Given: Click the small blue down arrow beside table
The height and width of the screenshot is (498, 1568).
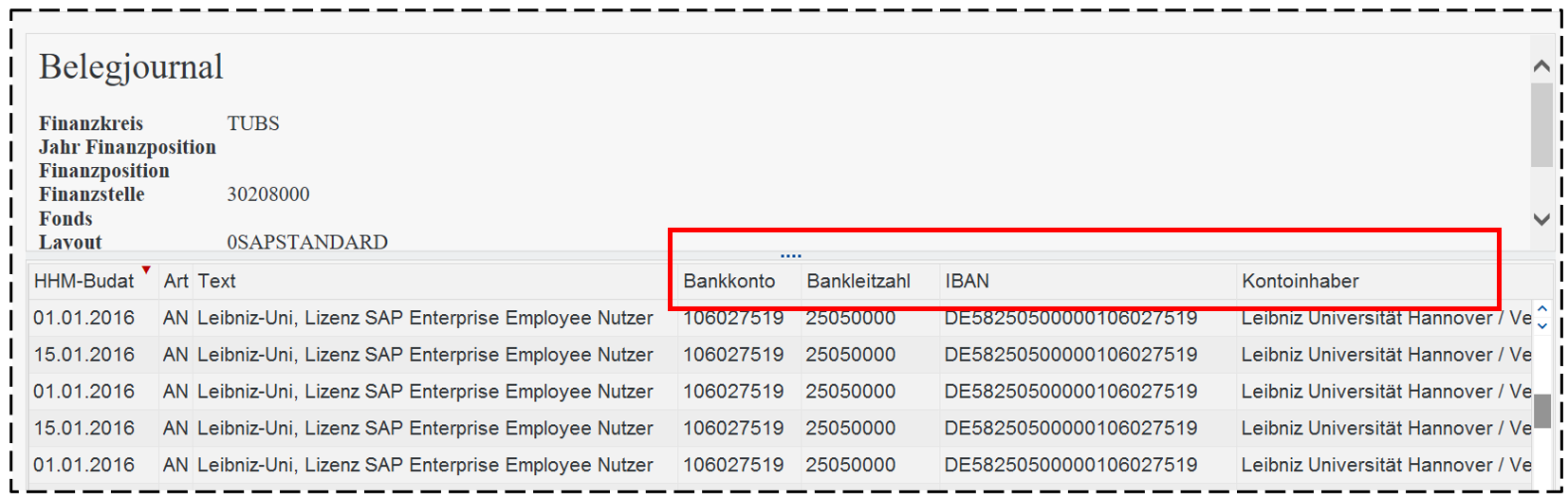Looking at the screenshot, I should (1542, 325).
